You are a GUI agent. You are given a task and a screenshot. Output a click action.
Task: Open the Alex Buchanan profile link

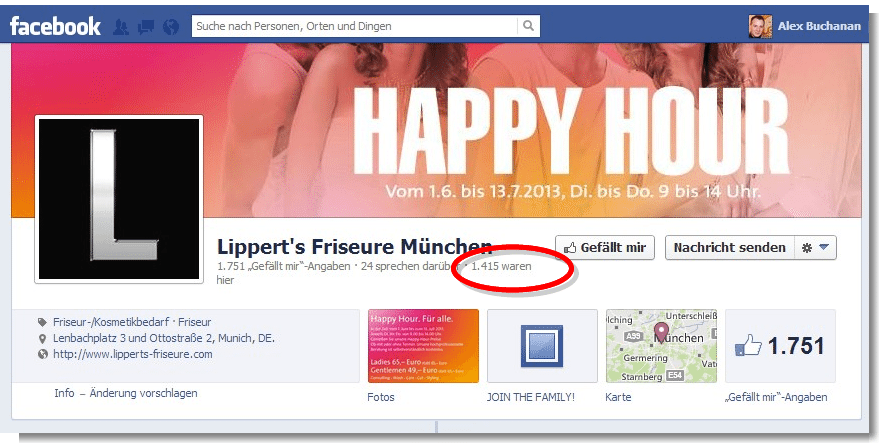(819, 26)
